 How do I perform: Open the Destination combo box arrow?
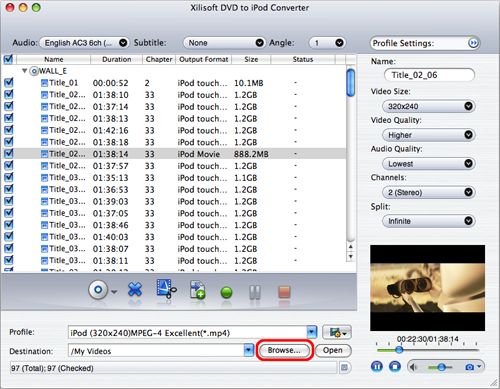[249, 350]
